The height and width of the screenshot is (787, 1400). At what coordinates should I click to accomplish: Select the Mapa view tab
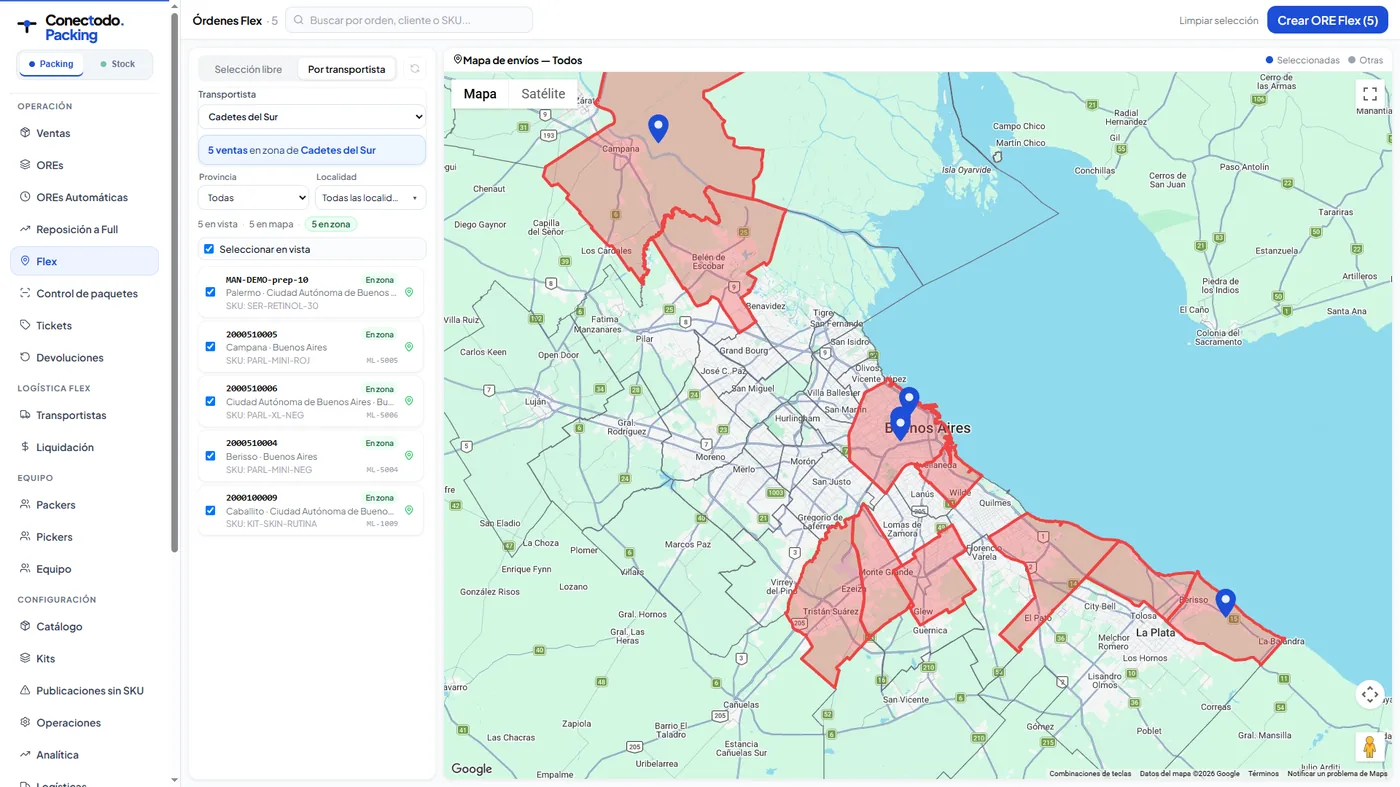click(480, 94)
